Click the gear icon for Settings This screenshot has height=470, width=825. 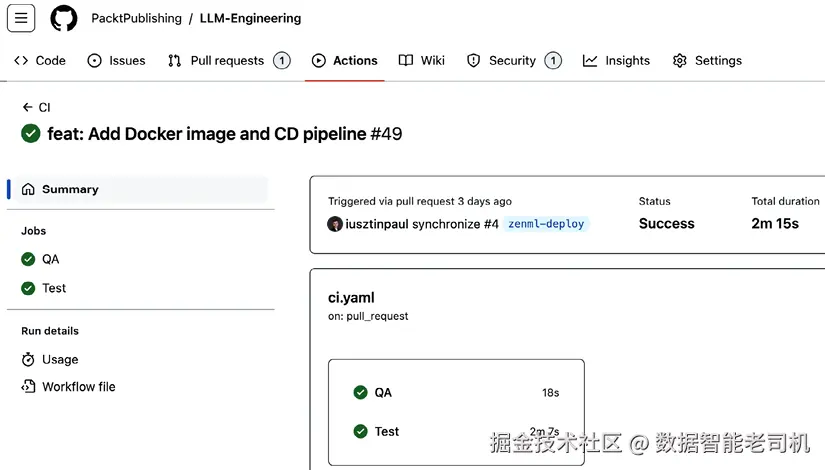(x=680, y=61)
